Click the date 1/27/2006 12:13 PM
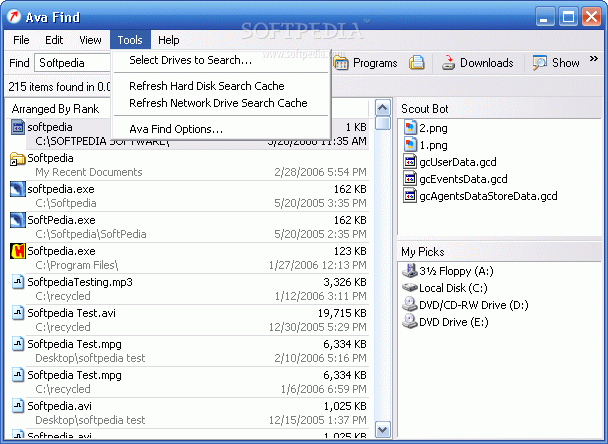This screenshot has height=444, width=608. tap(318, 265)
